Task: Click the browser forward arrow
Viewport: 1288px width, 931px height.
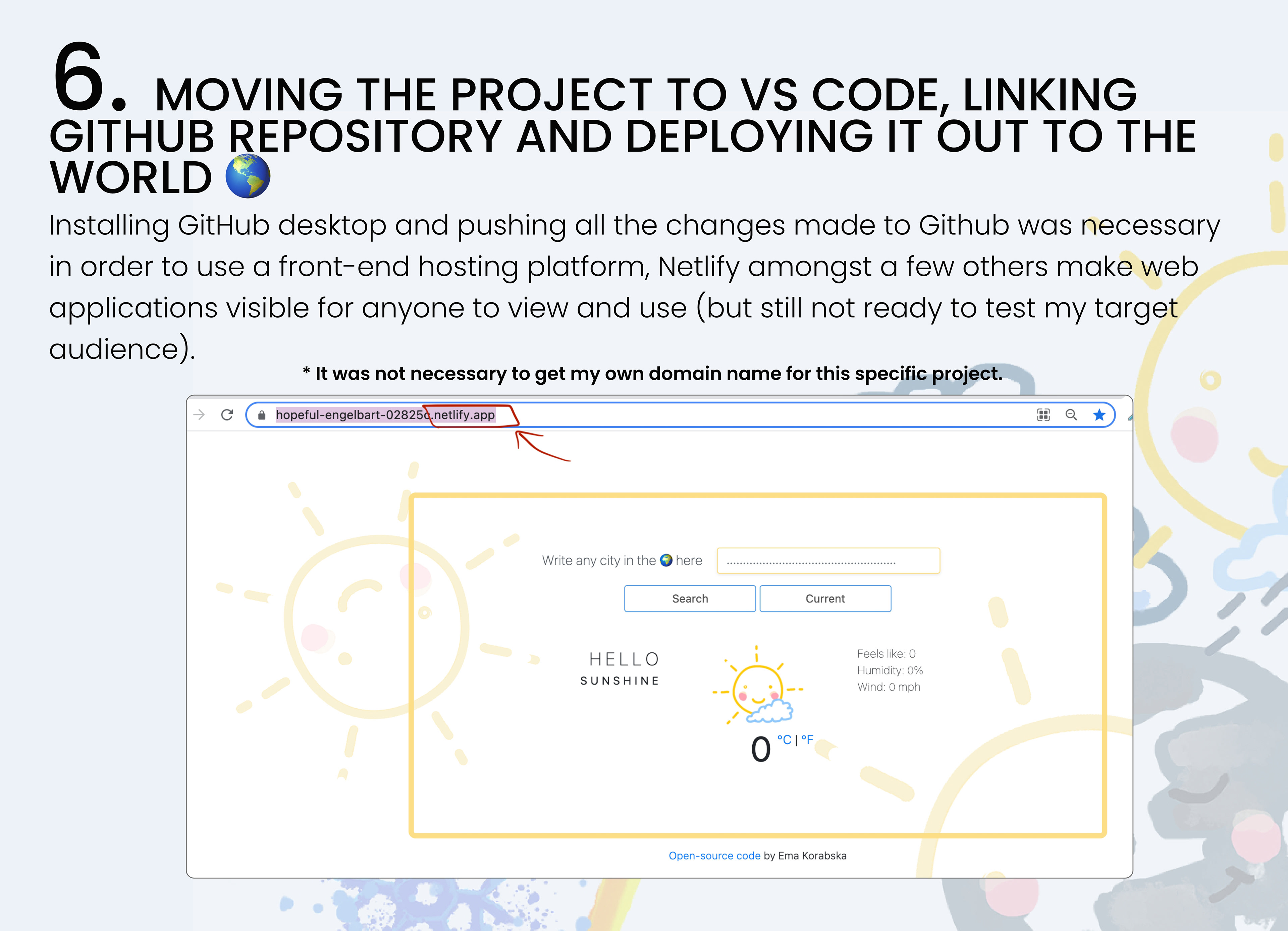Action: click(x=199, y=415)
